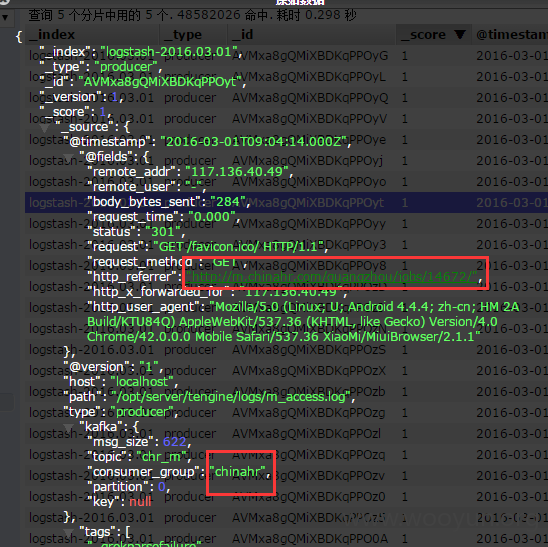The image size is (548, 547).
Task: Click the http_user_agent Mozilla/5.0 string
Action: tap(303, 322)
